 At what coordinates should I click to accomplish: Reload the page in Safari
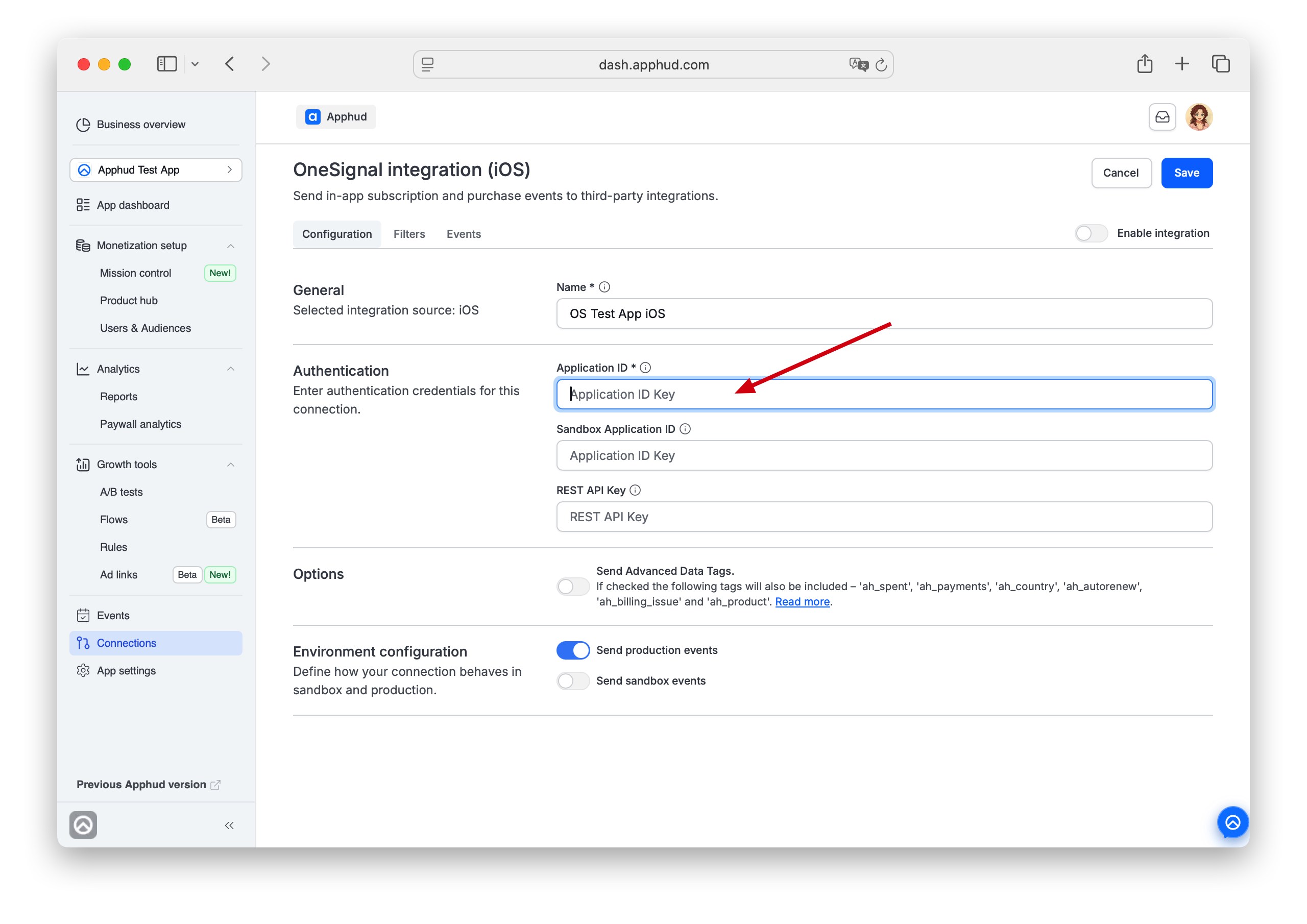click(881, 65)
